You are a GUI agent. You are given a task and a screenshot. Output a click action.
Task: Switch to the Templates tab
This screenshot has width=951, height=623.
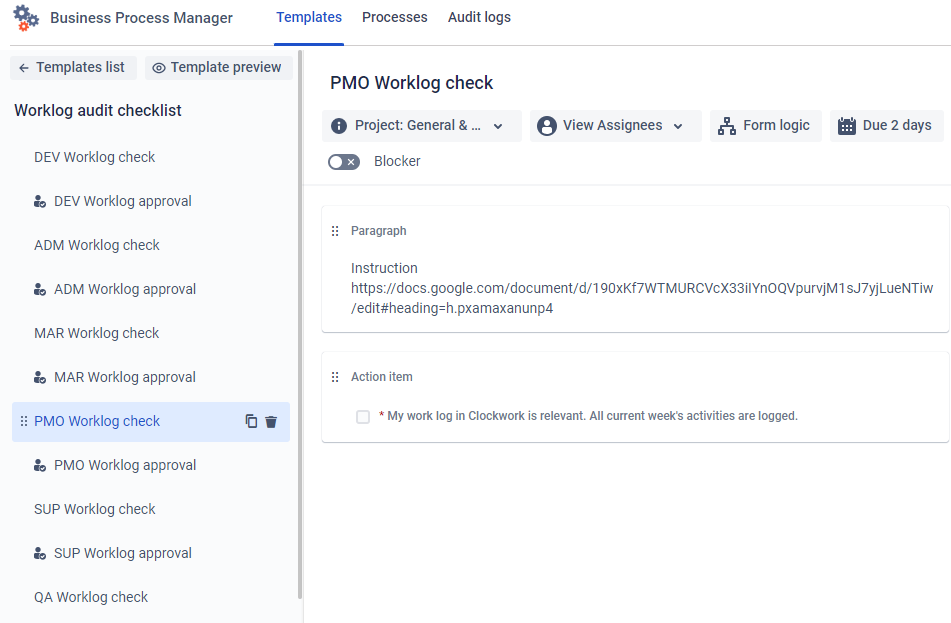[309, 18]
